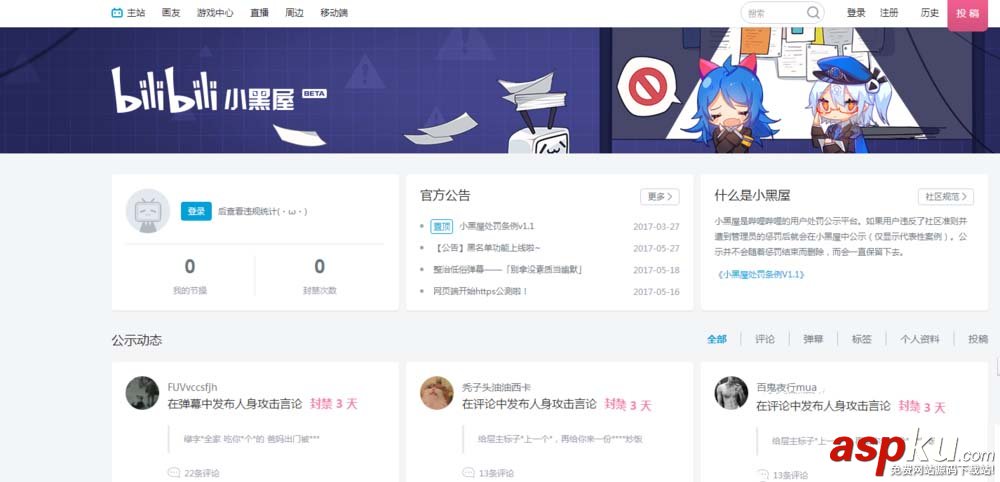Click the blue 登录 button in user card
The image size is (1000, 482).
tap(196, 211)
